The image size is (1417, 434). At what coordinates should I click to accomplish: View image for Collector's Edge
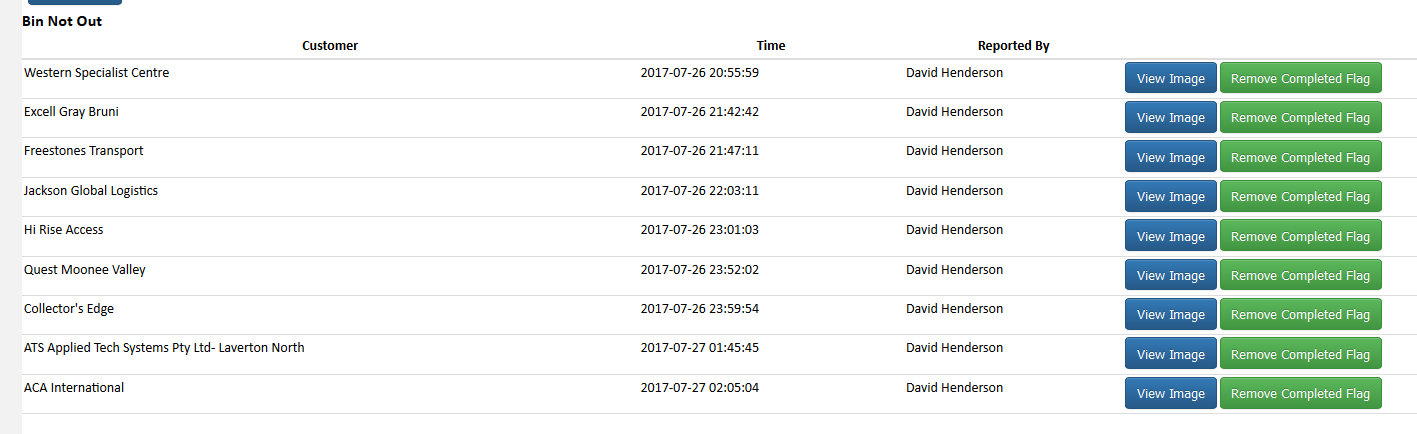coord(1171,314)
